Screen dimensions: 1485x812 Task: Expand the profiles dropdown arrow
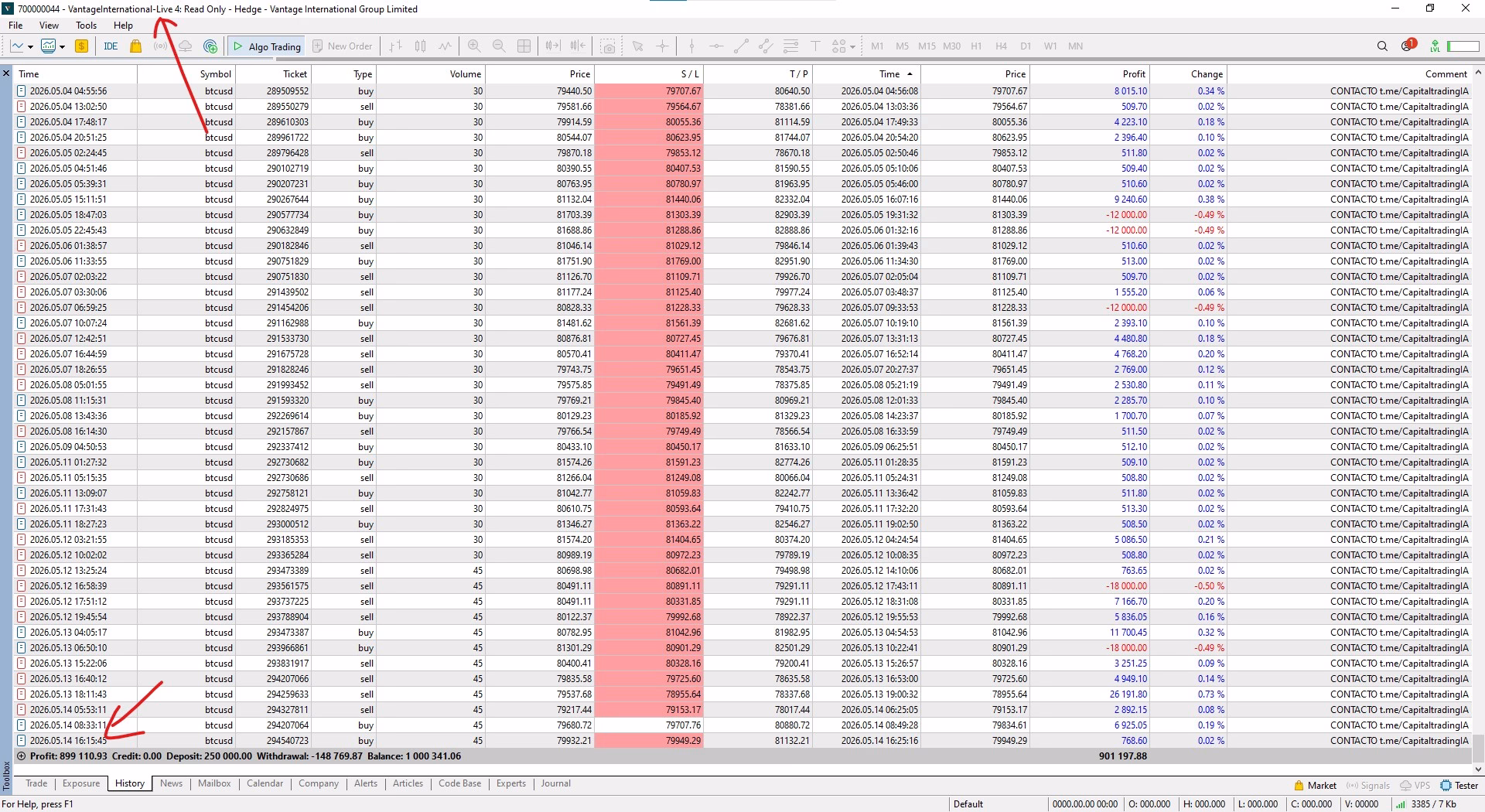(x=62, y=47)
